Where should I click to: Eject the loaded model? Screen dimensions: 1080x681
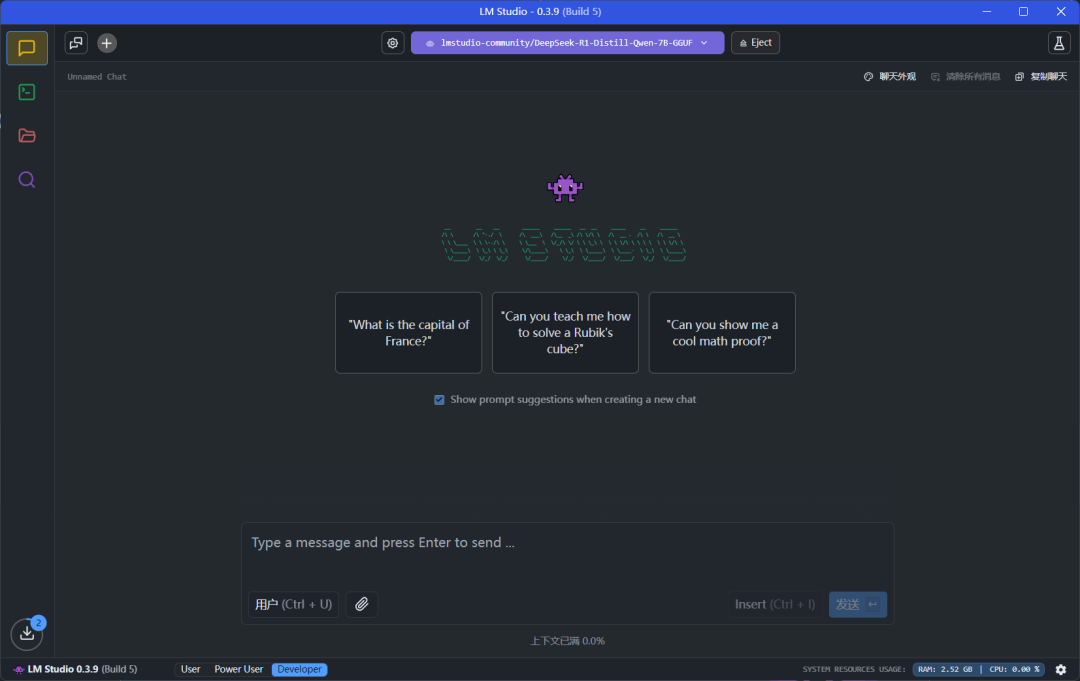[756, 43]
